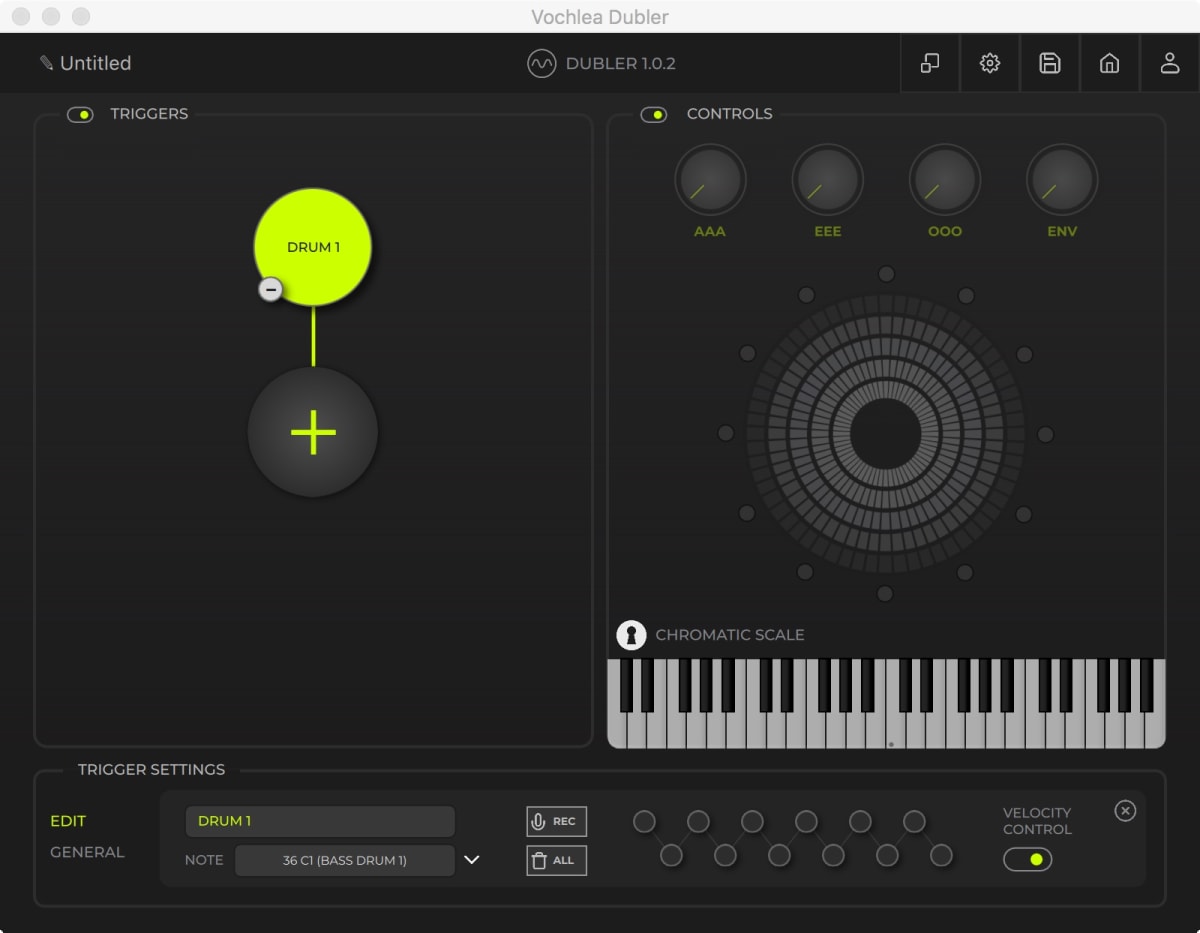Screen dimensions: 1200x933
Task: Click the Dubler waveform logo
Action: point(541,63)
